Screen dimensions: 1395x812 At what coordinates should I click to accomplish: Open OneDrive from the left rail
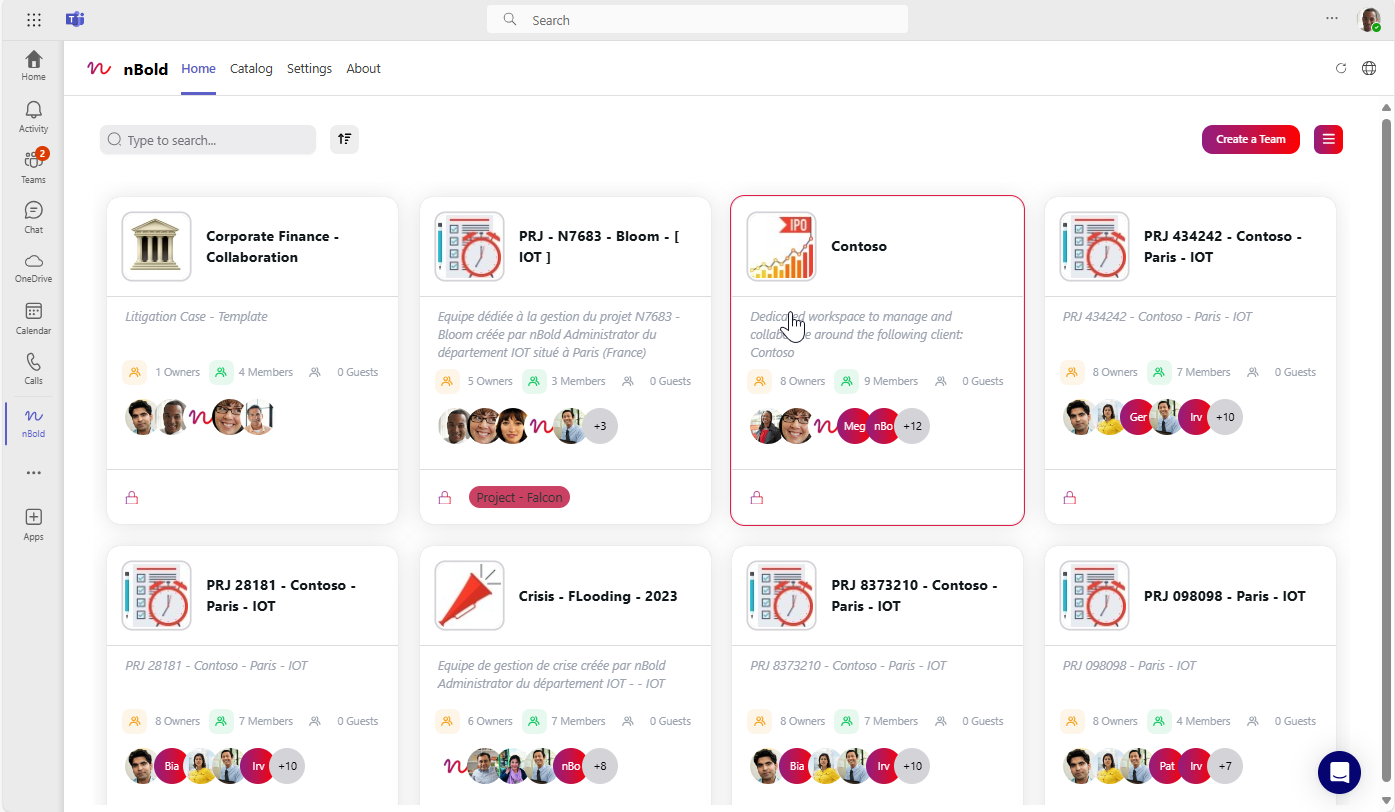pyautogui.click(x=33, y=266)
